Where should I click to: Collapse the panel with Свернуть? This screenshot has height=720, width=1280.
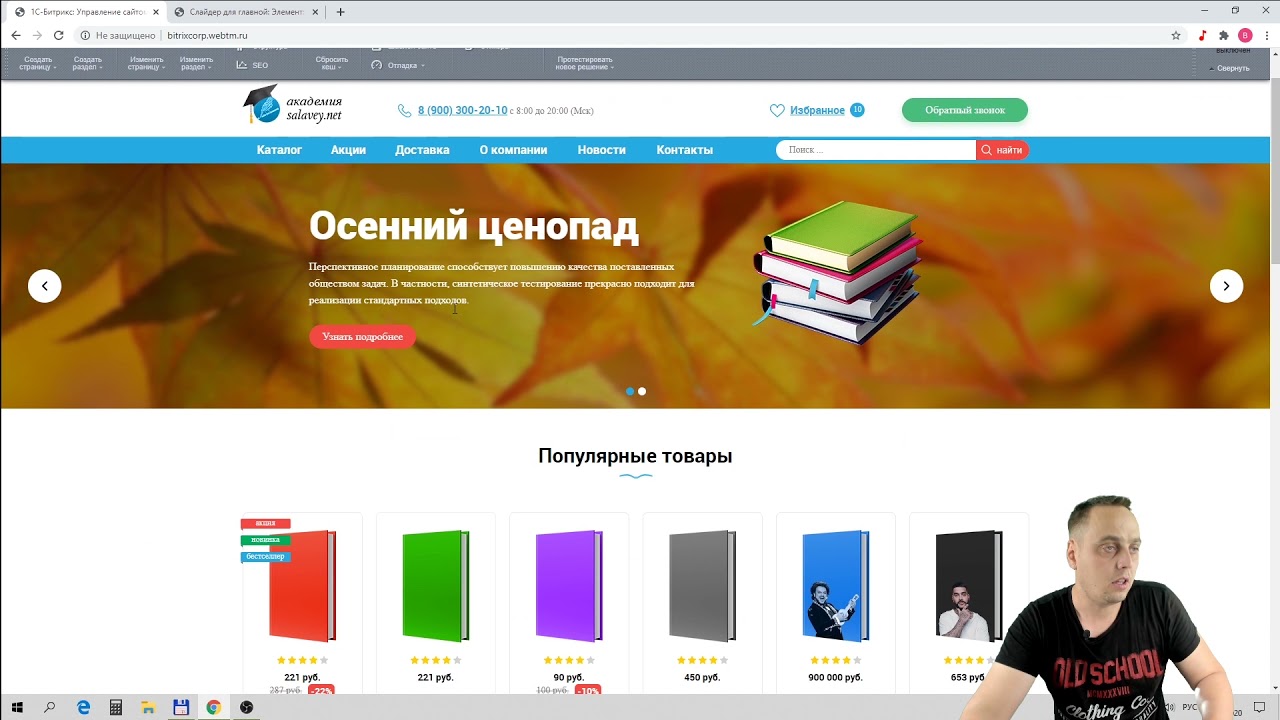coord(1230,68)
